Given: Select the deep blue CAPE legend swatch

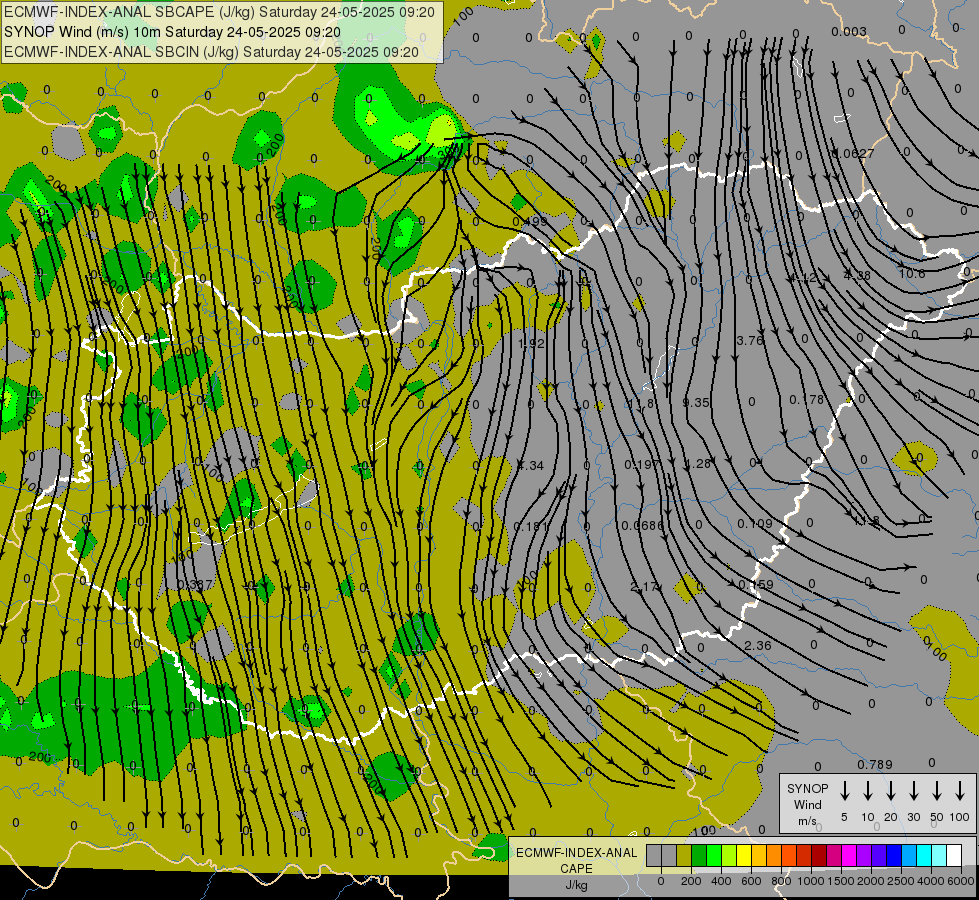Looking at the screenshot, I should 893,856.
